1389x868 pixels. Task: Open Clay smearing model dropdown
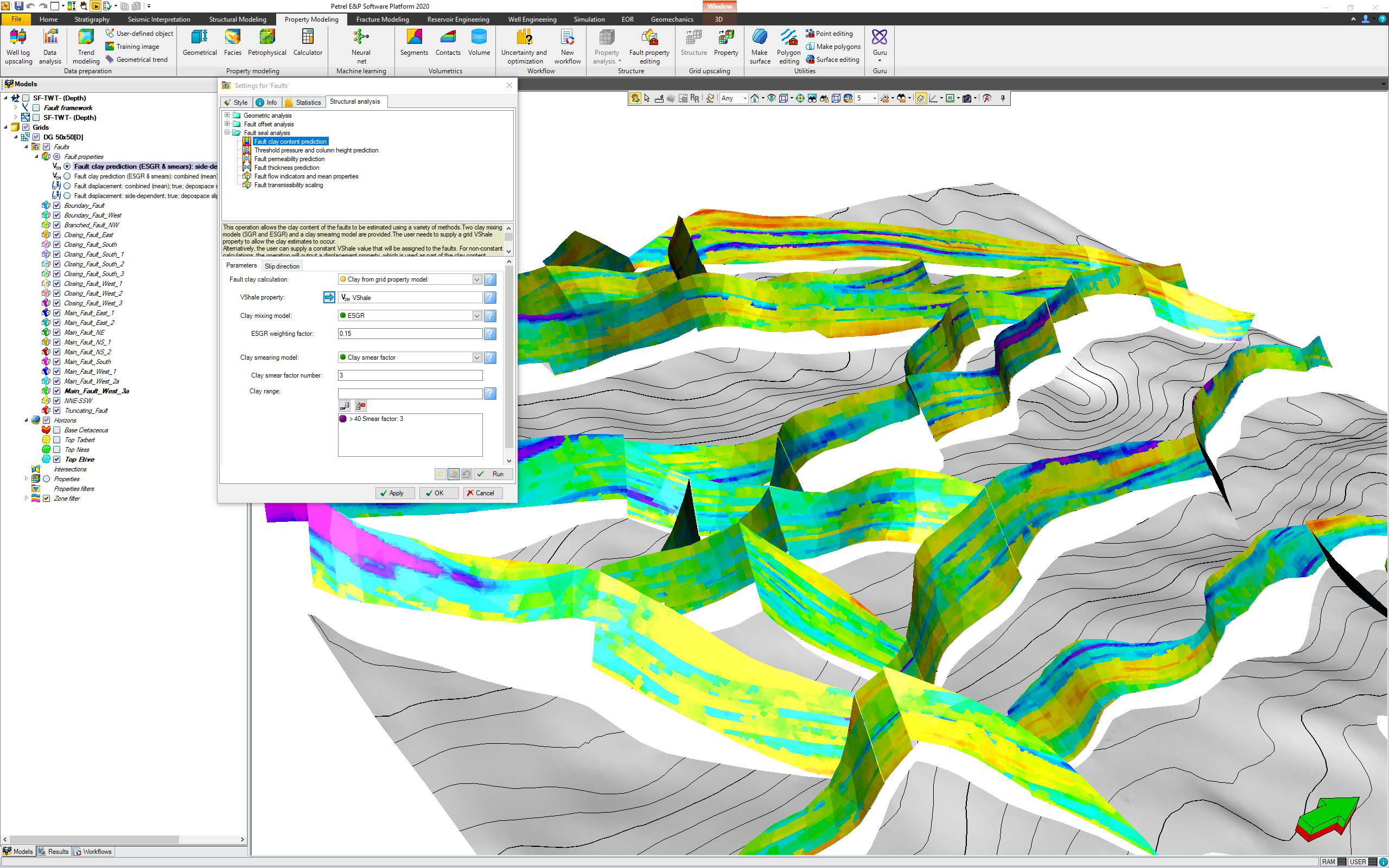476,358
